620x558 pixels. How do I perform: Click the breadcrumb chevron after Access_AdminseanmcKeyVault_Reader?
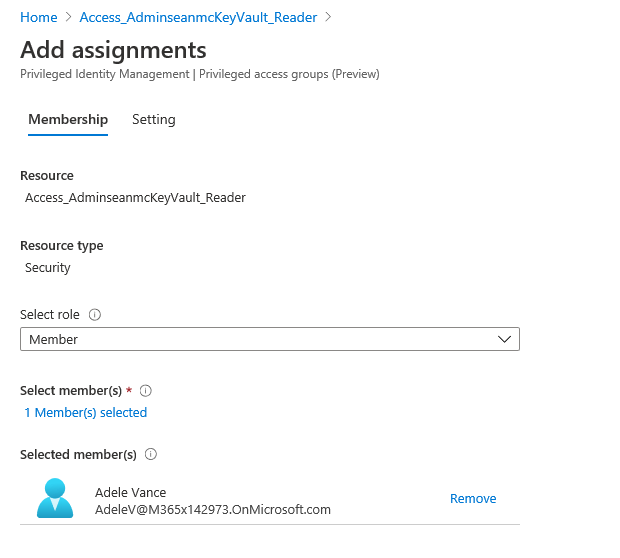(x=328, y=17)
